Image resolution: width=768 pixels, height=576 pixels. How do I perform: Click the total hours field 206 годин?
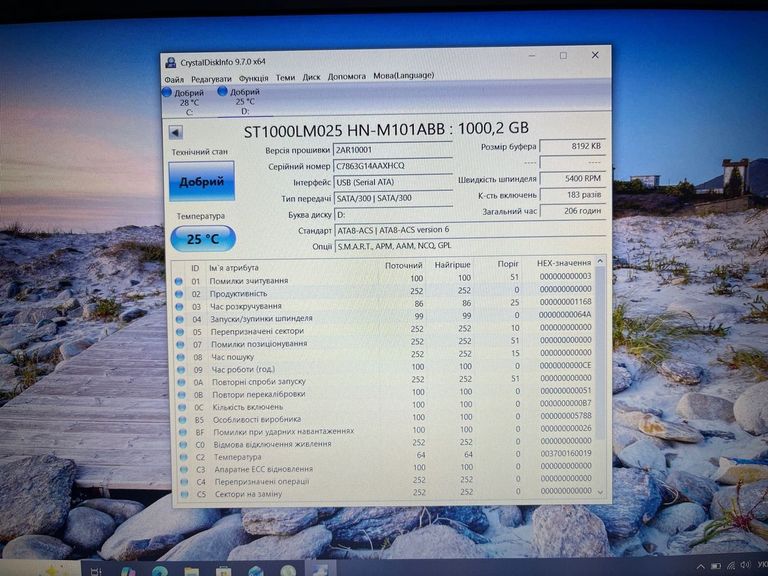(x=572, y=211)
